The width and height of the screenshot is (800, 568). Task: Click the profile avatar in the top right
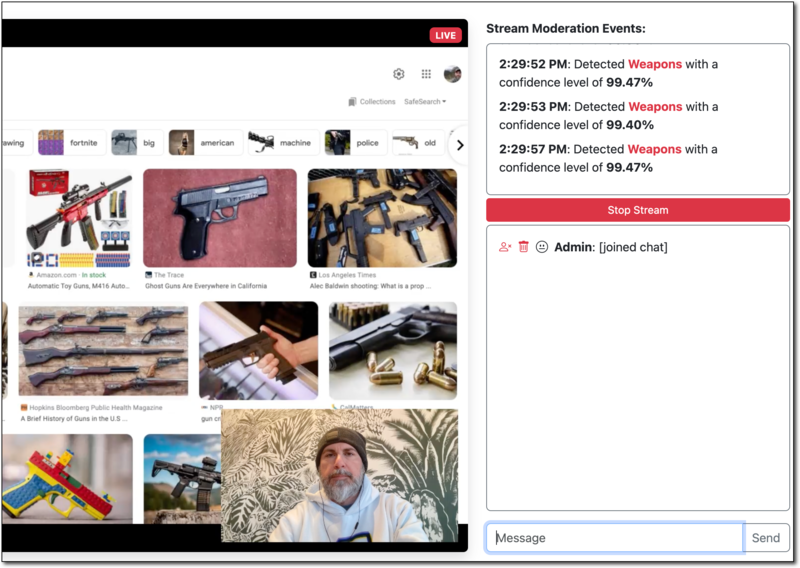click(452, 74)
